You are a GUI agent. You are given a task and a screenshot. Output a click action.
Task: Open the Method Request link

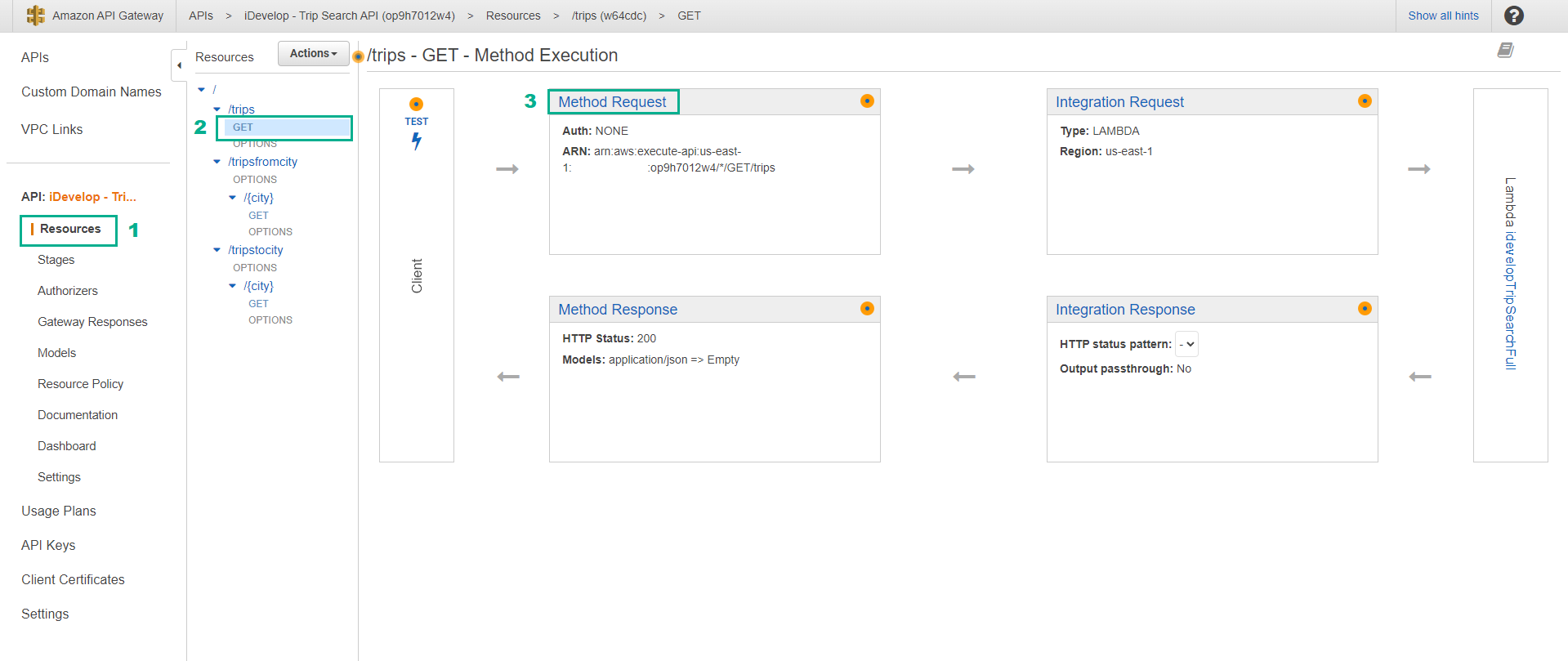(x=612, y=102)
